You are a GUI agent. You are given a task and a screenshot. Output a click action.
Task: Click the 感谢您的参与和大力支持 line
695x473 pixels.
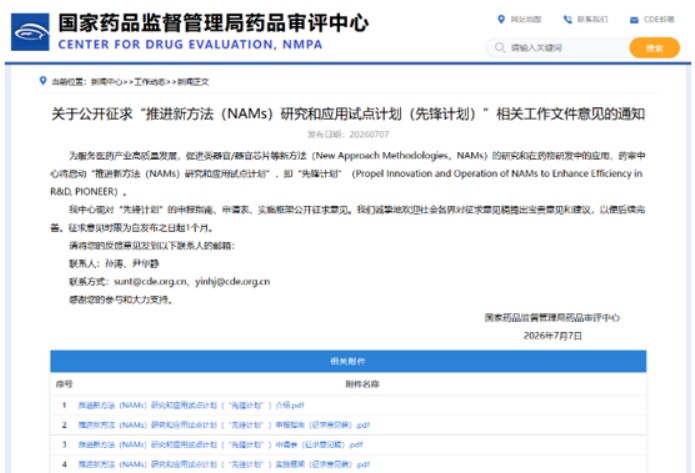121,300
